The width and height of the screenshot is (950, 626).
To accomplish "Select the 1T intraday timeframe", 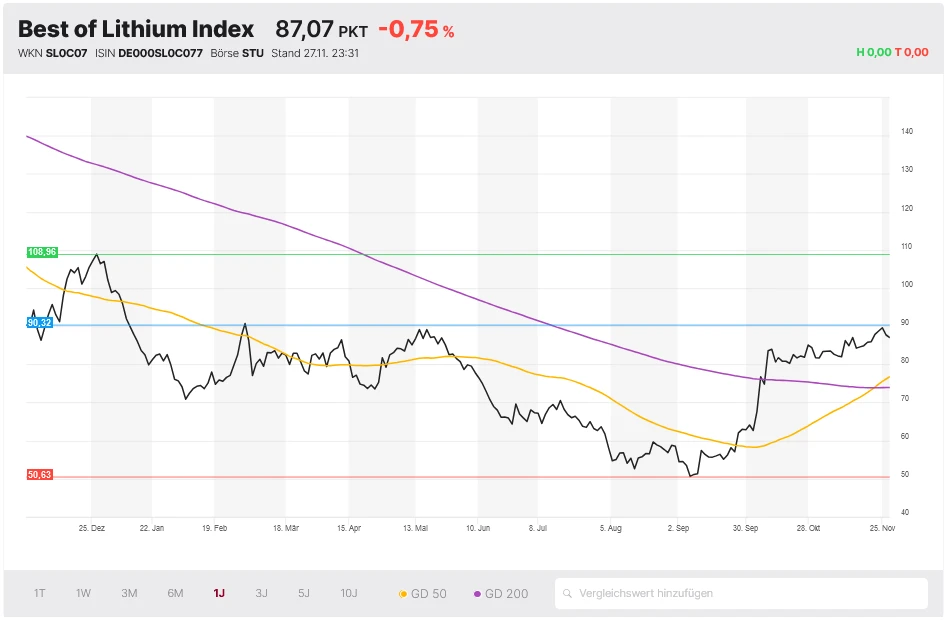I will (x=40, y=593).
